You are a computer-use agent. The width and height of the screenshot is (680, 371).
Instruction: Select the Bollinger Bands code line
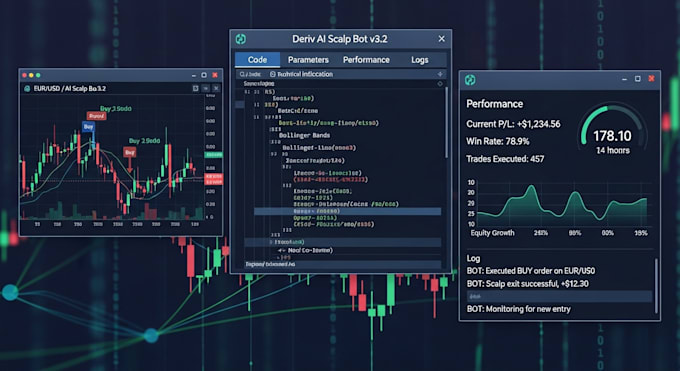(304, 135)
